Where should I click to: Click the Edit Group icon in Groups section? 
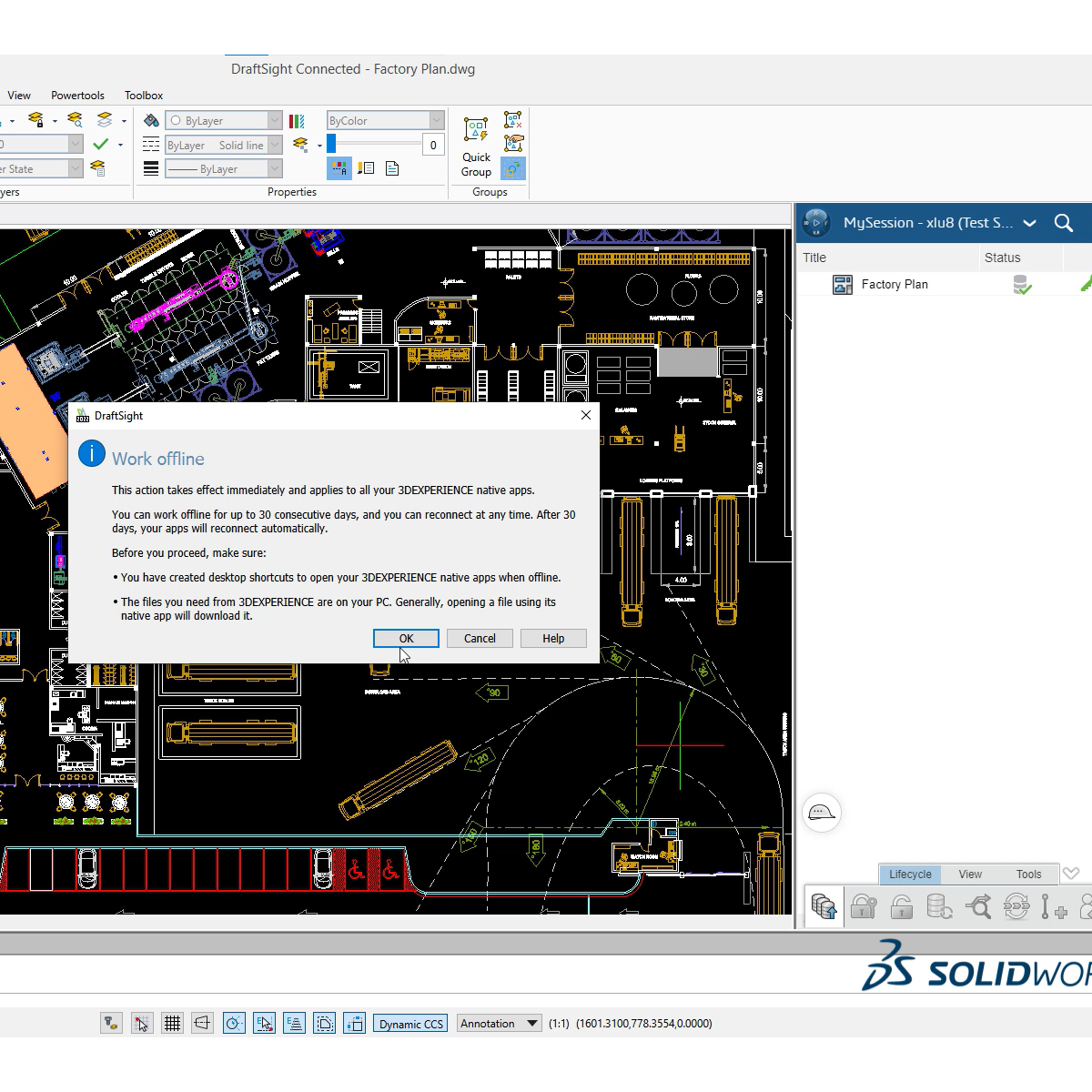pos(514,144)
